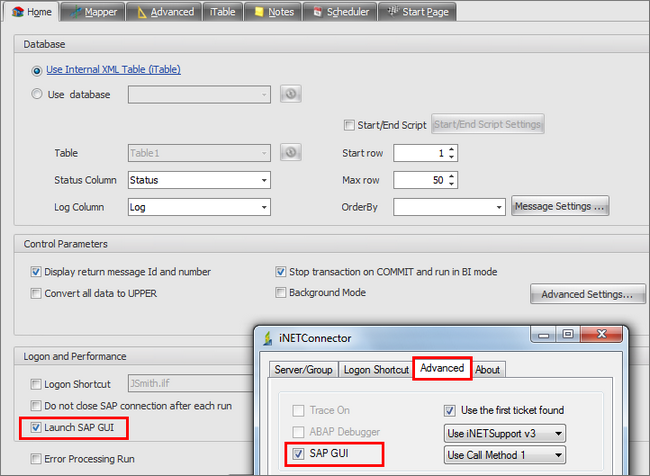Image resolution: width=650 pixels, height=476 pixels.
Task: Enable Convert all data to UPPER
Action: coord(36,294)
